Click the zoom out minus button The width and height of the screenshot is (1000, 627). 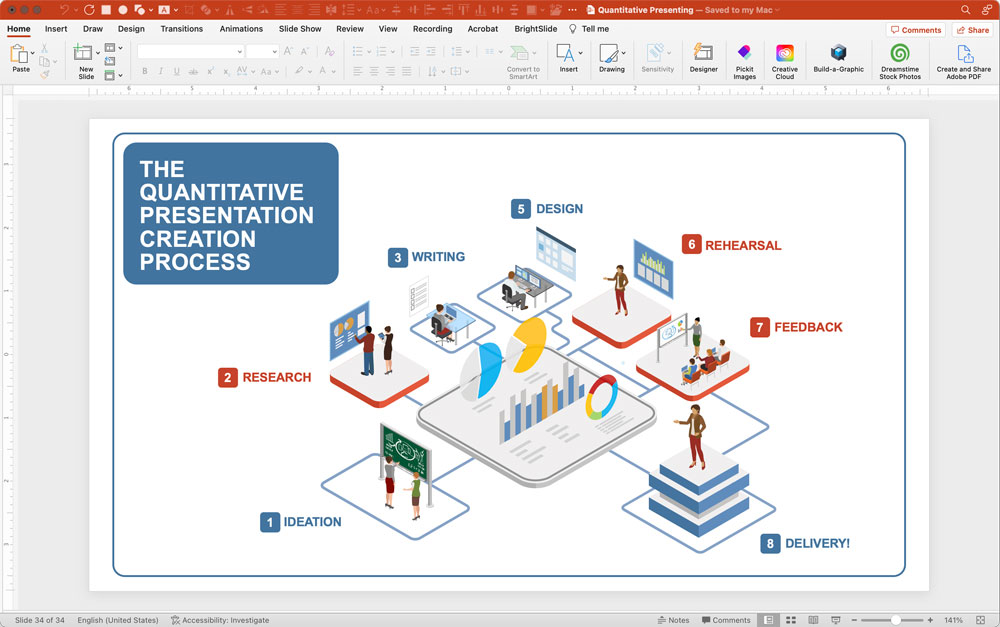(x=854, y=620)
